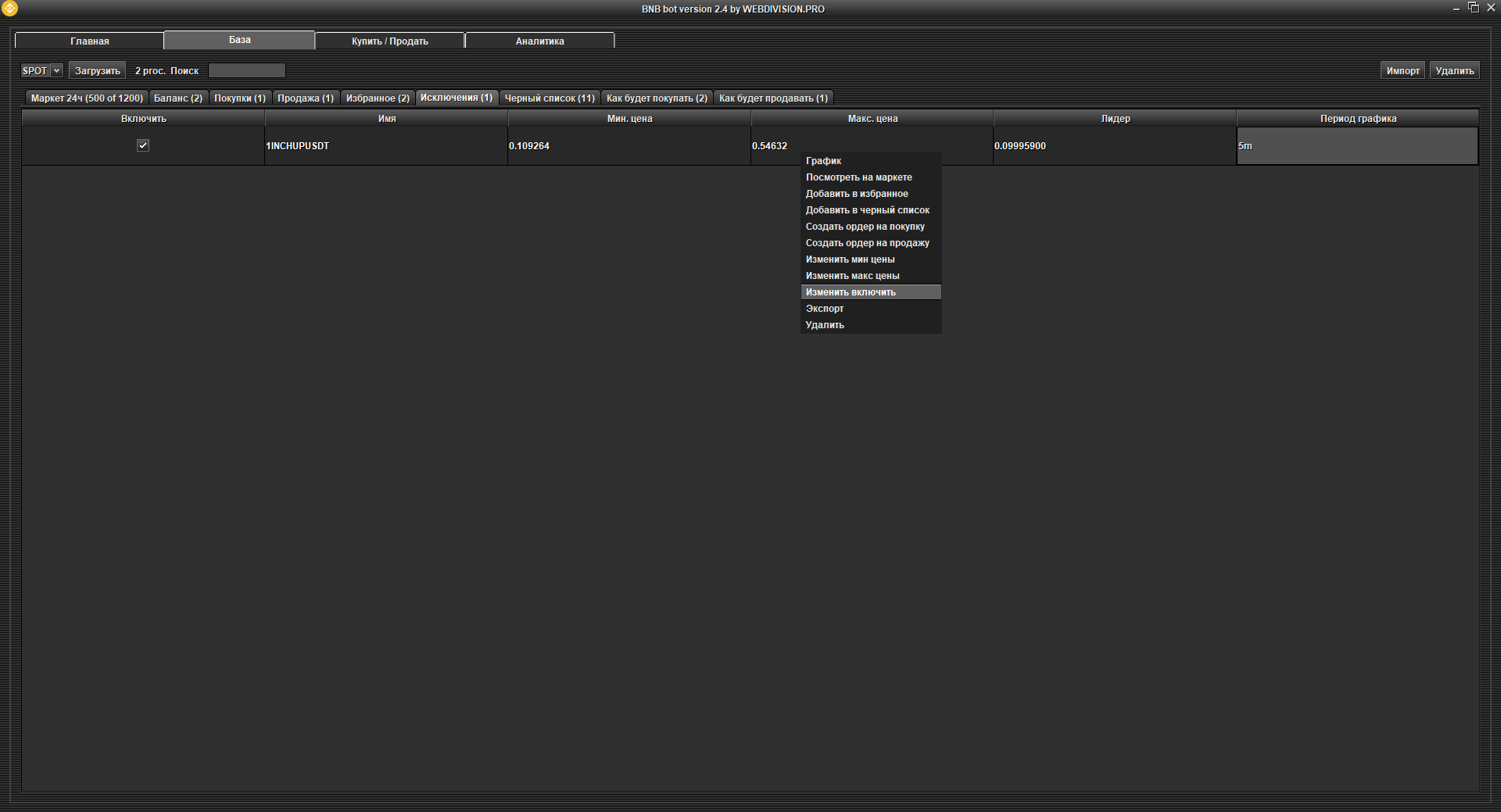1501x812 pixels.
Task: Restore the window using title bar icon
Action: 1473,8
